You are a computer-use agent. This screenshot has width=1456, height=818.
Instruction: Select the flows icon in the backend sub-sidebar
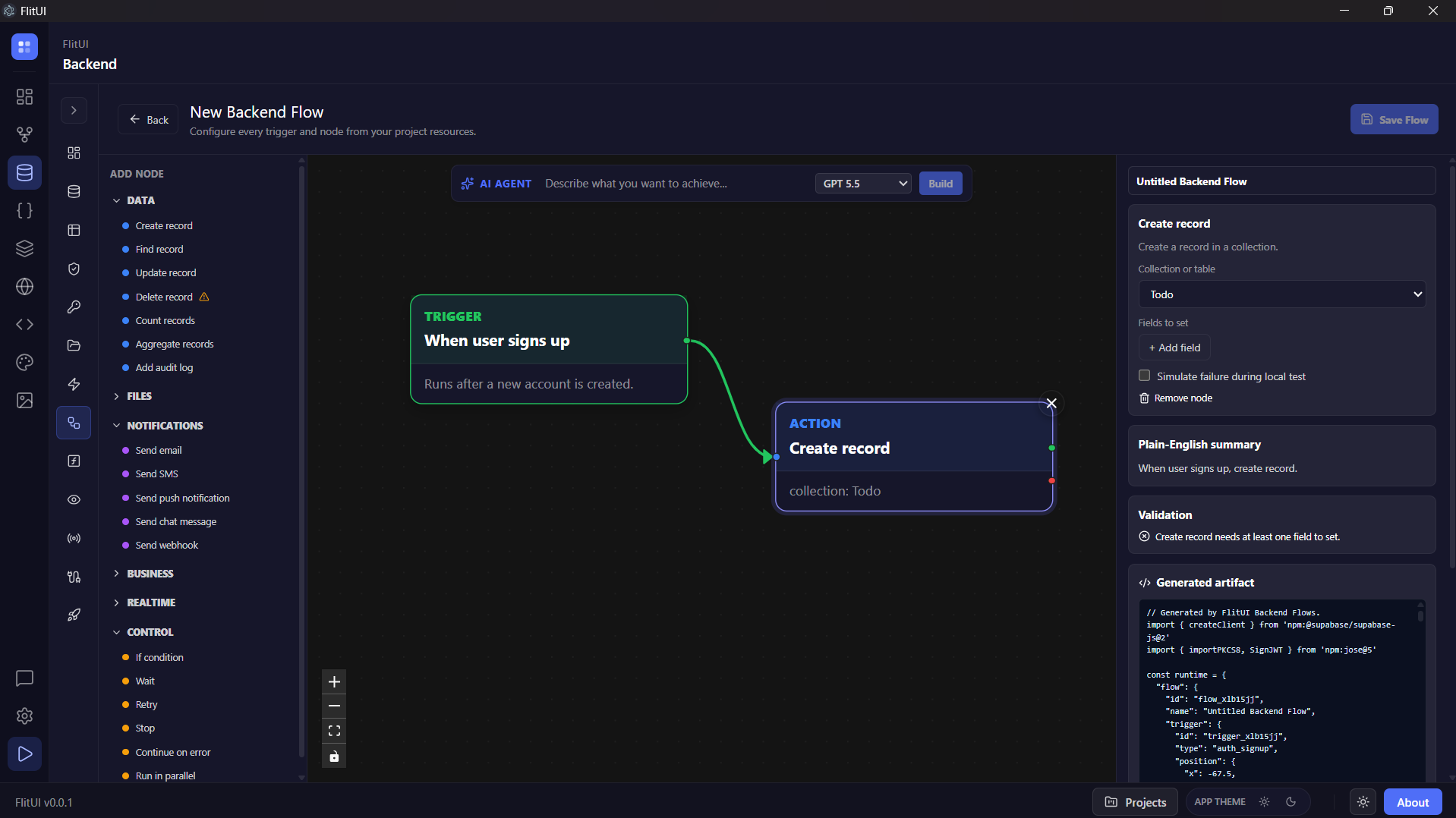click(74, 423)
